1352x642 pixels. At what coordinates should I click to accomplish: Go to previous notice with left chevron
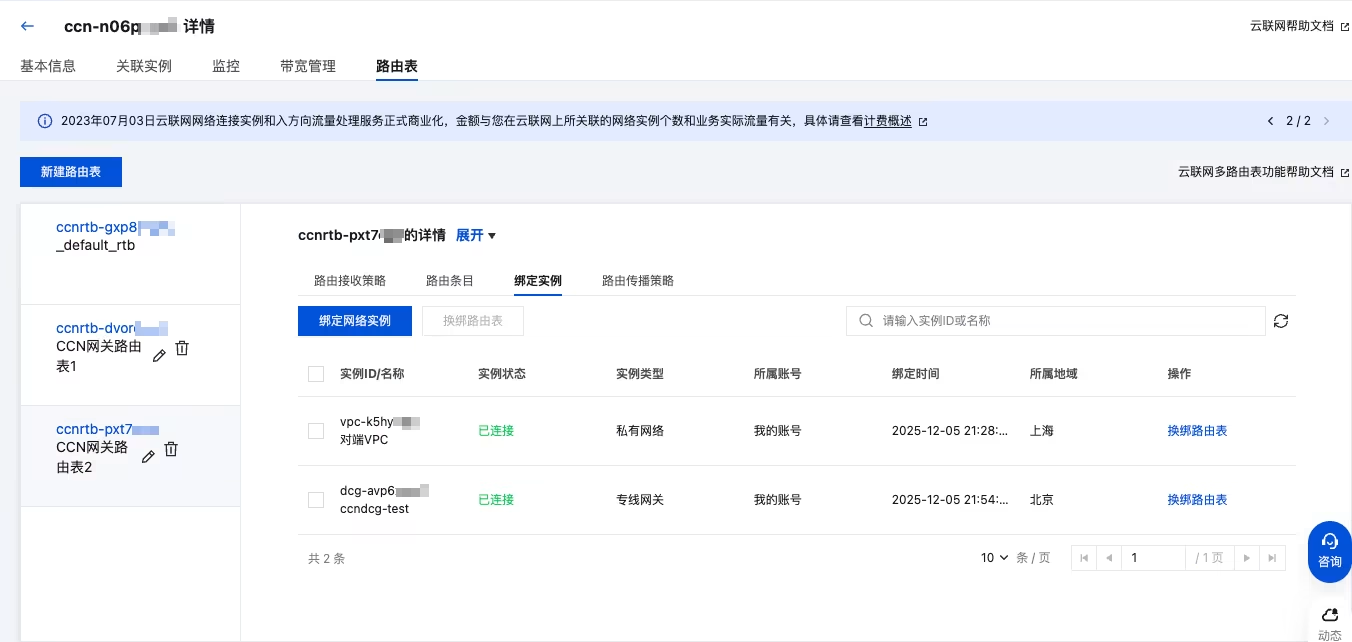point(1271,121)
